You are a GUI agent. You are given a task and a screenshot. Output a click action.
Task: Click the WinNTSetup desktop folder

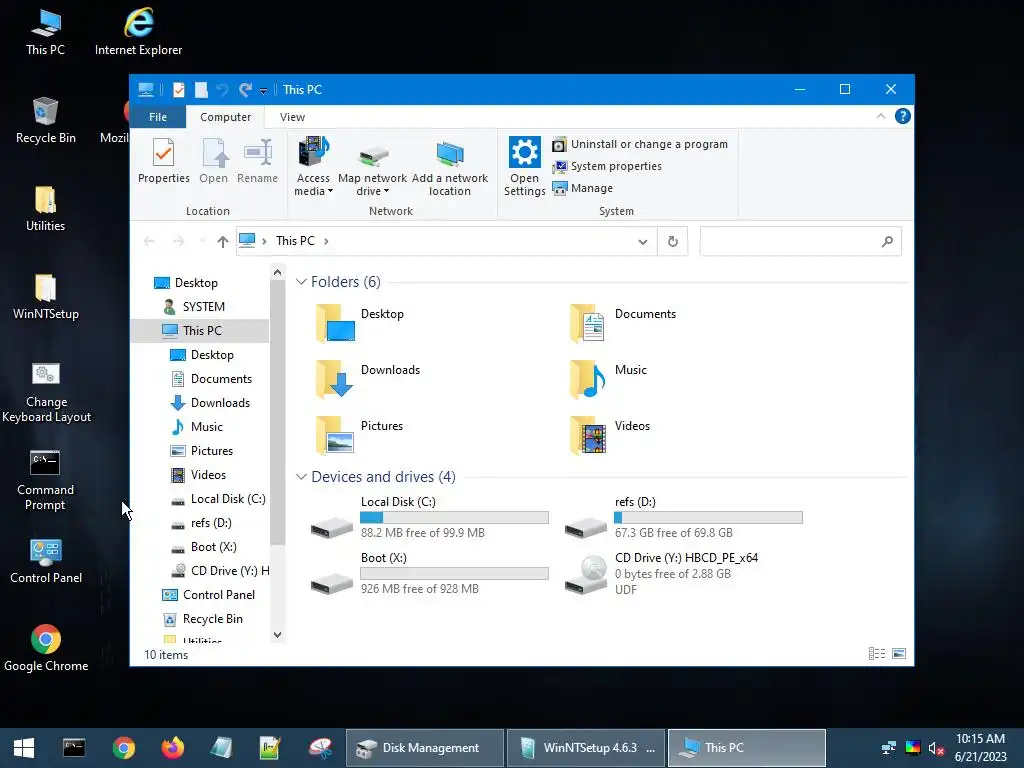tap(46, 296)
